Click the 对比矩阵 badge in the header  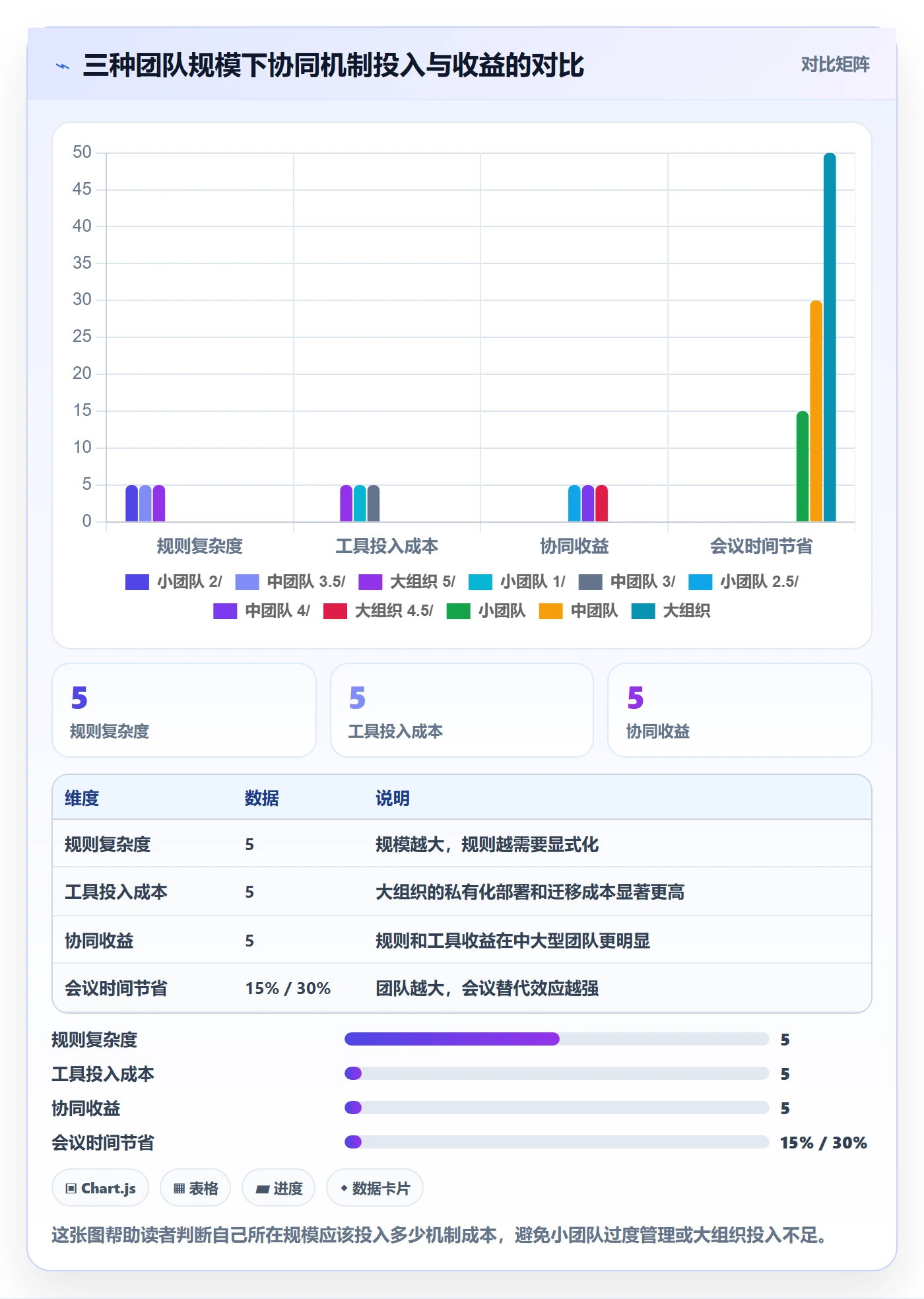point(835,65)
